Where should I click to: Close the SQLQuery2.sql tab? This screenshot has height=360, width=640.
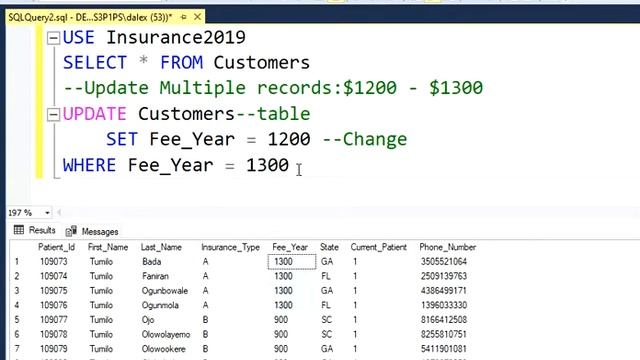(x=198, y=17)
